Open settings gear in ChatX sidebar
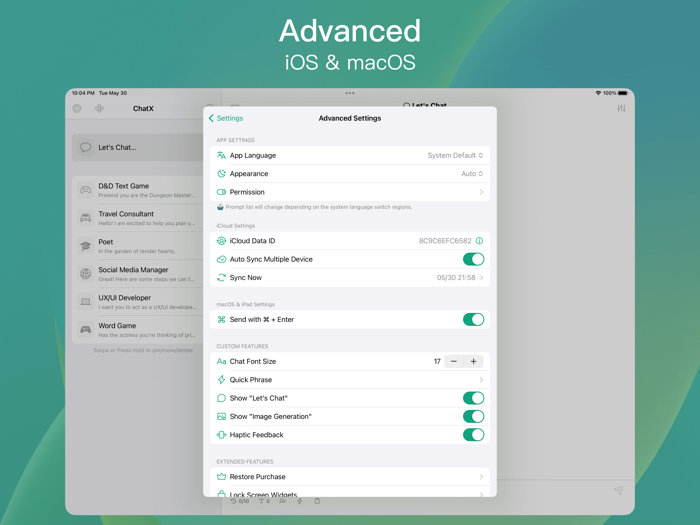Viewport: 700px width, 525px height. pyautogui.click(x=77, y=108)
